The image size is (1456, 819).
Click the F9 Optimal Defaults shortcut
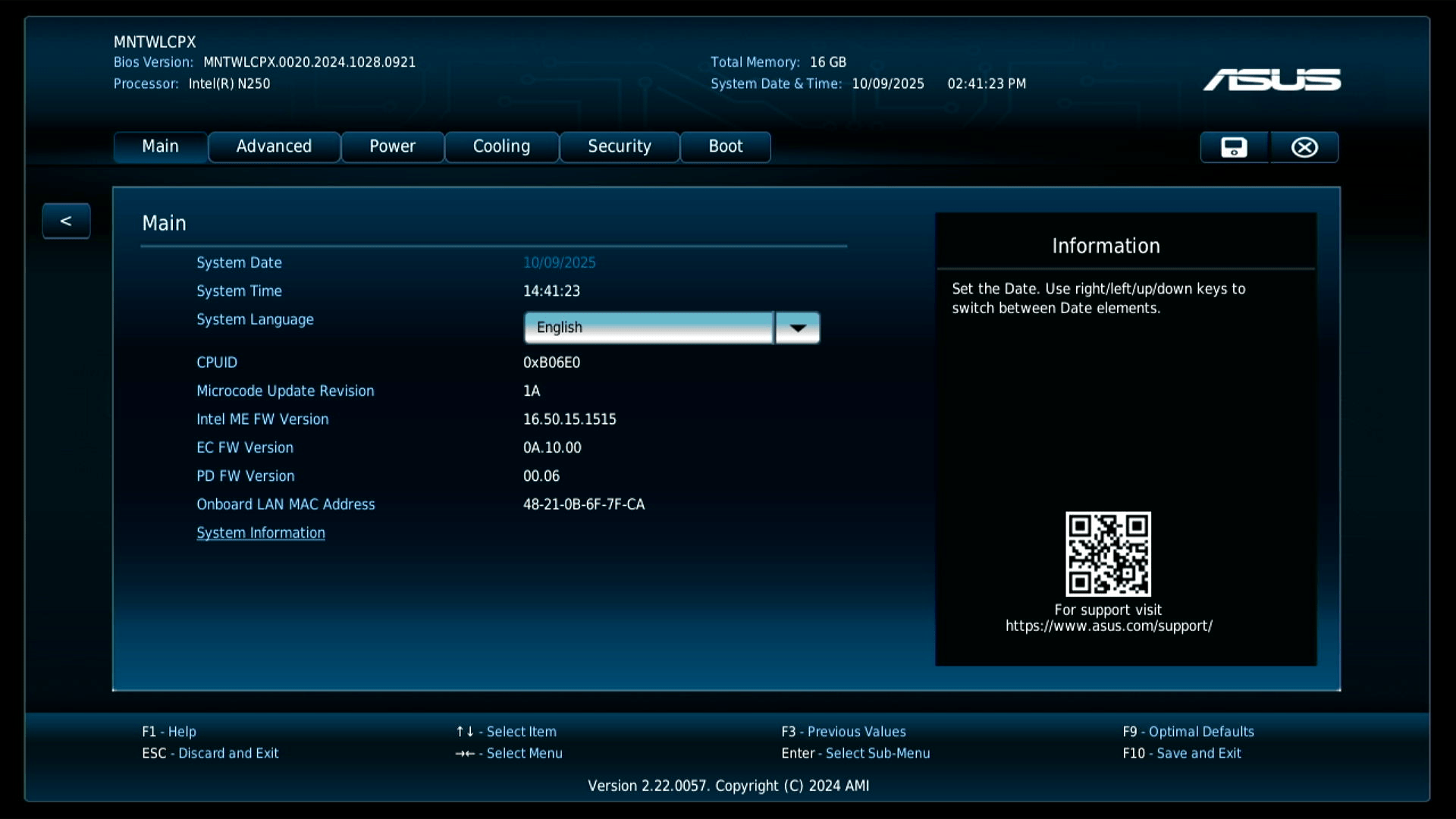pyautogui.click(x=1188, y=732)
